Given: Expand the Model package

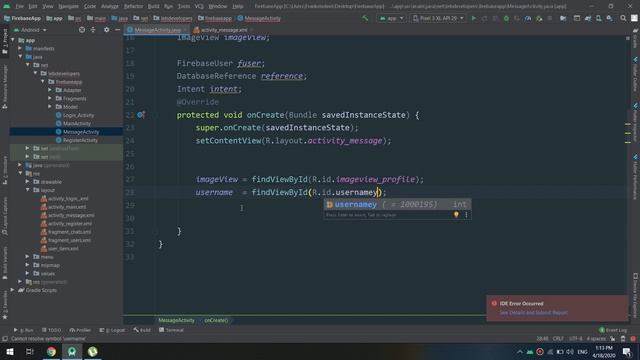Looking at the screenshot, I should (50, 107).
